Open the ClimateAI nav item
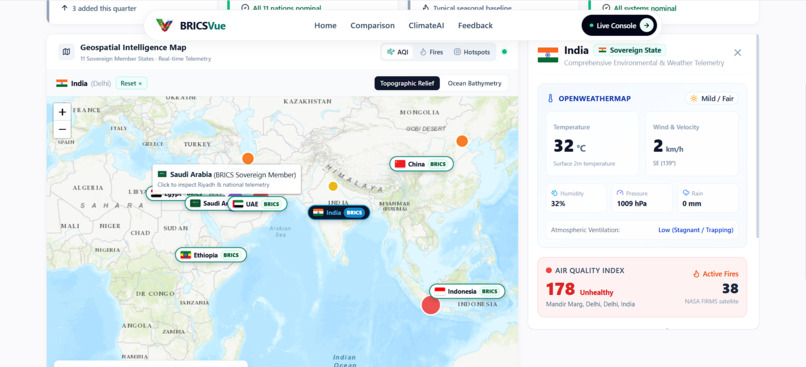The height and width of the screenshot is (367, 806). click(x=427, y=26)
